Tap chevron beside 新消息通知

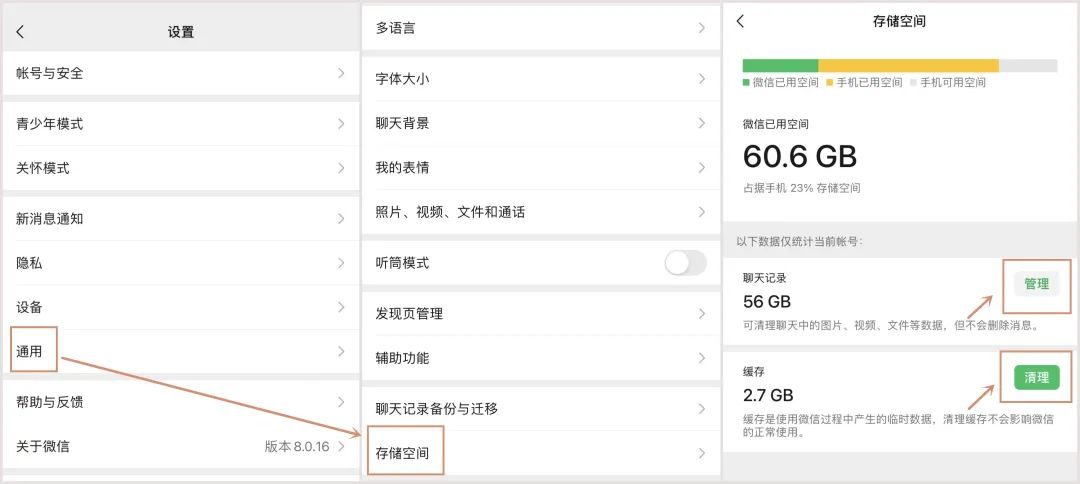click(341, 219)
